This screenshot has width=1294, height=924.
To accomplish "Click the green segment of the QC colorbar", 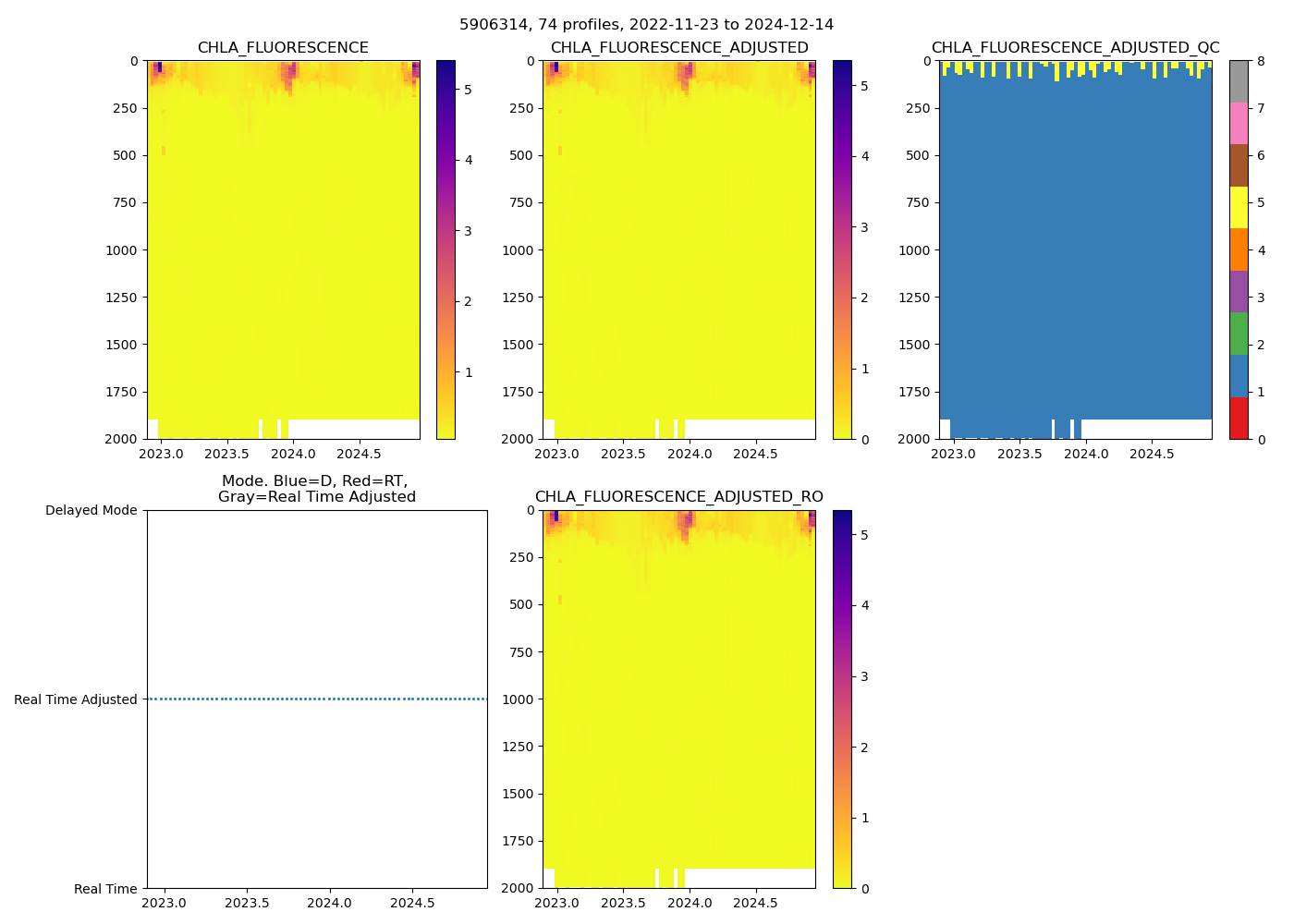I will pos(1239,334).
